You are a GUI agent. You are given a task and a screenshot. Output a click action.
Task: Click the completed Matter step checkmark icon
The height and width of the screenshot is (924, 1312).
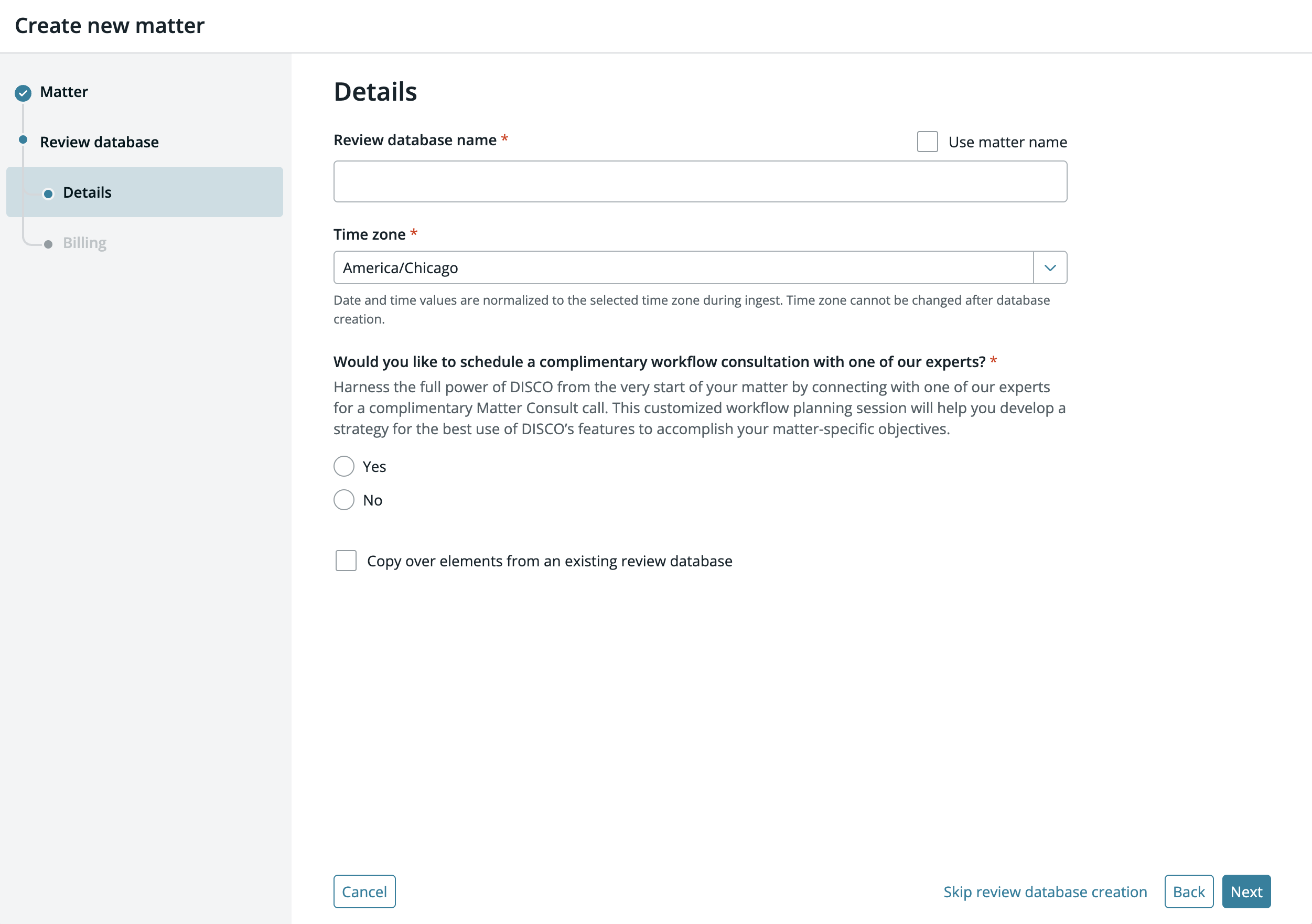(23, 93)
